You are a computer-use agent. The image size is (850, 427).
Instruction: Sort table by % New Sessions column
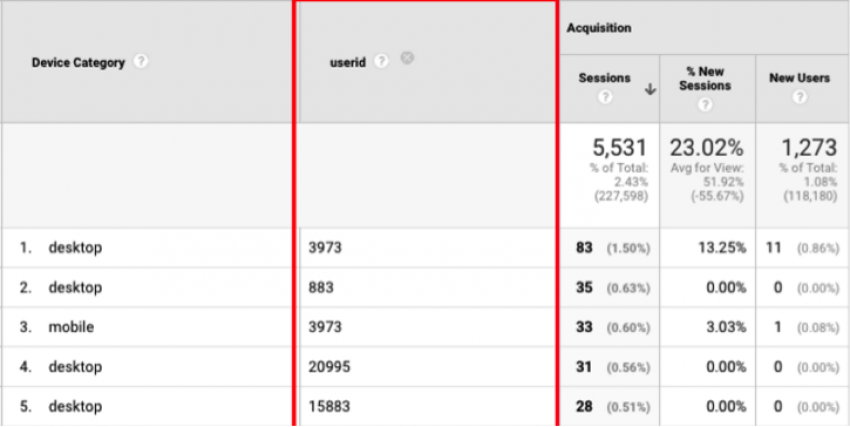(x=705, y=79)
